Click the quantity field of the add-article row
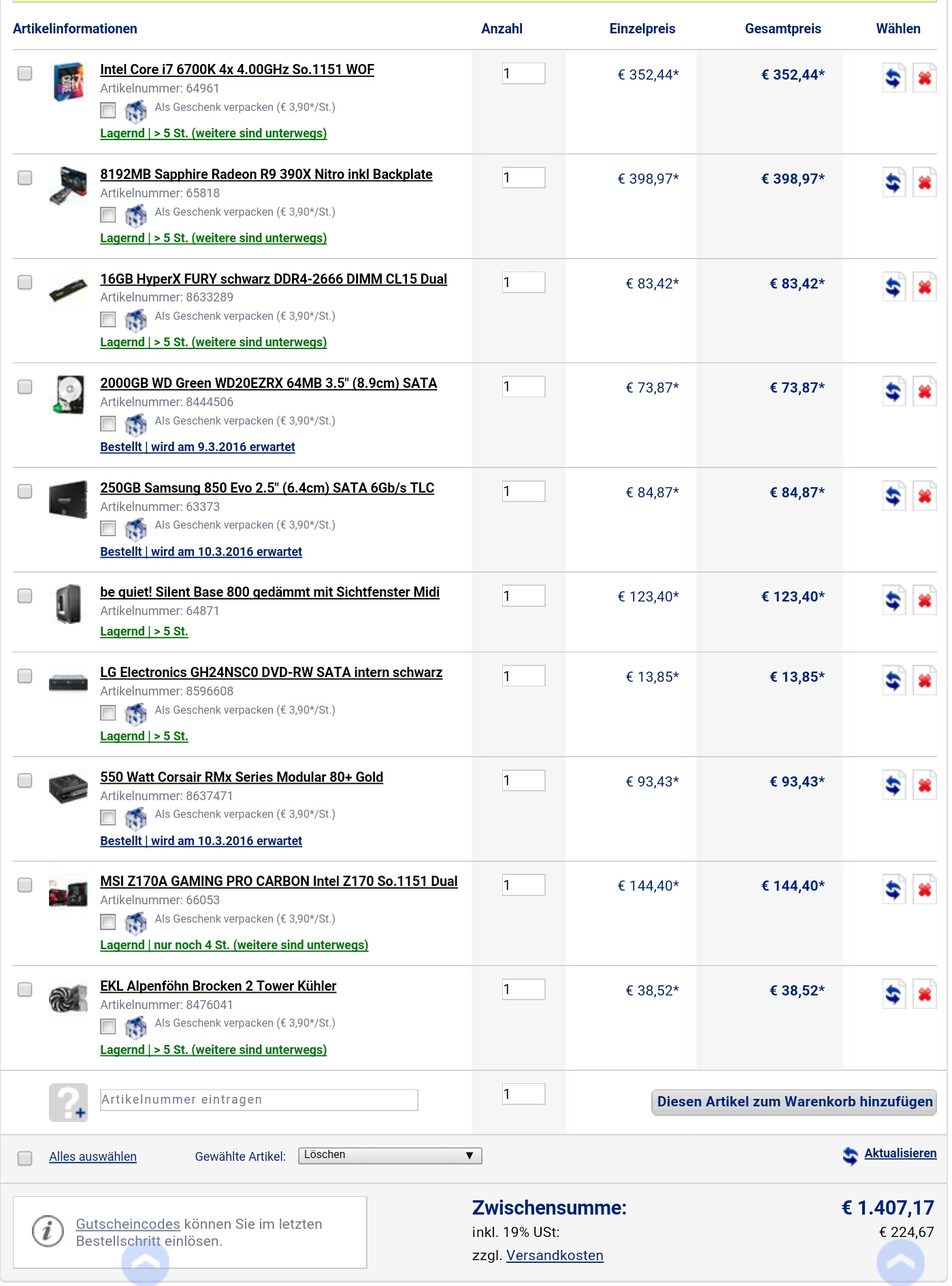952x1286 pixels. point(523,1094)
